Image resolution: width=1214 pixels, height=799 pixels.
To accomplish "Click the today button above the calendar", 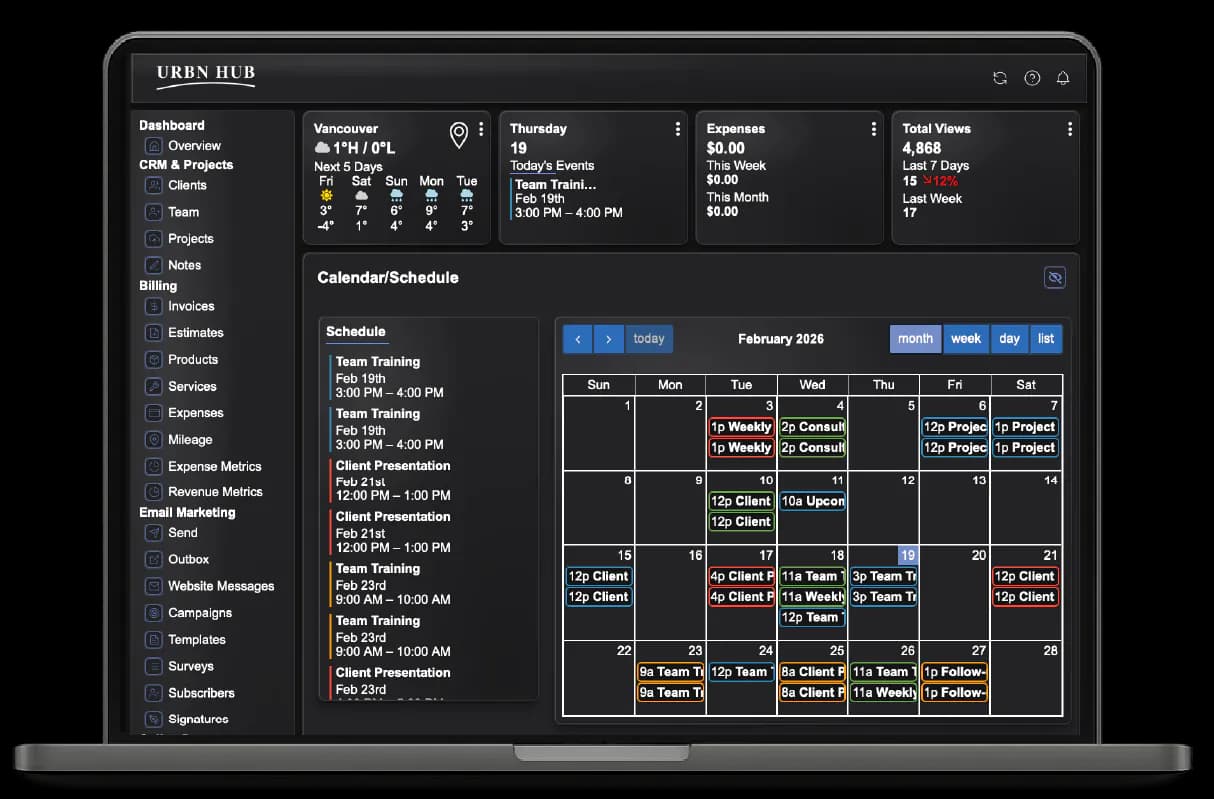I will coord(648,339).
